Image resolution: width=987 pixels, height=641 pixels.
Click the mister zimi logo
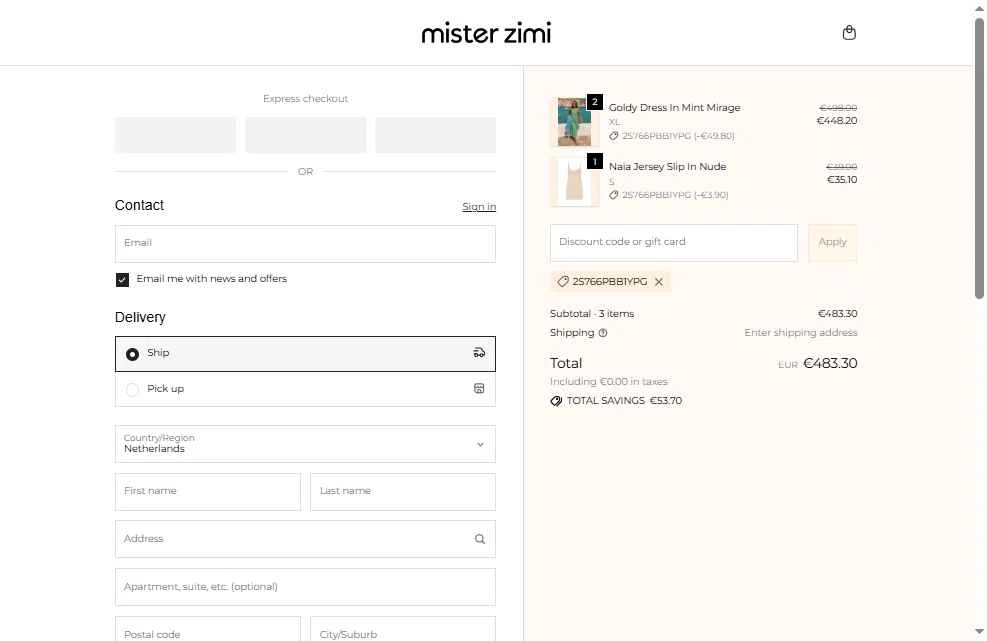[486, 33]
